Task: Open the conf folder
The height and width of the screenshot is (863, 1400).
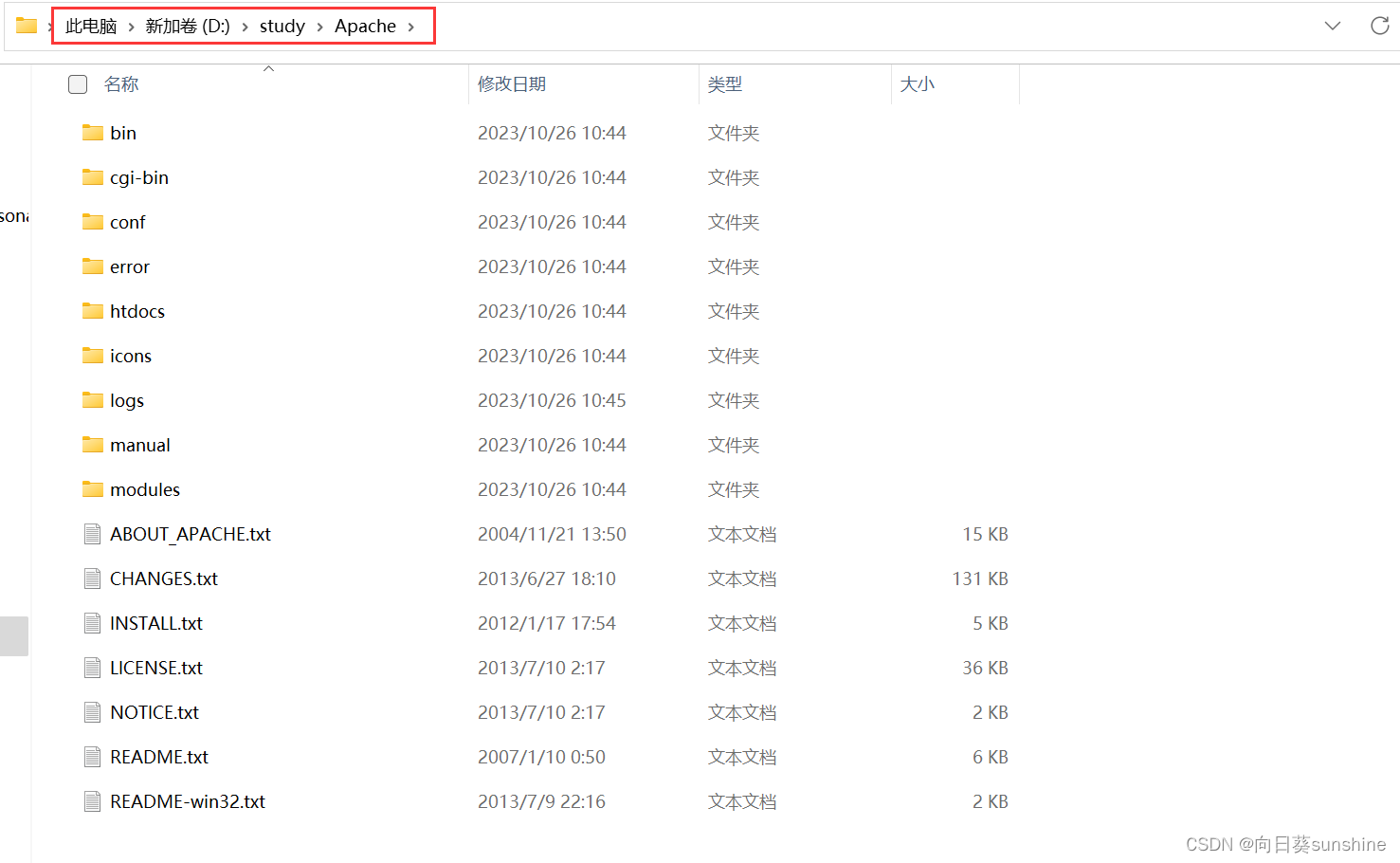Action: coord(127,222)
